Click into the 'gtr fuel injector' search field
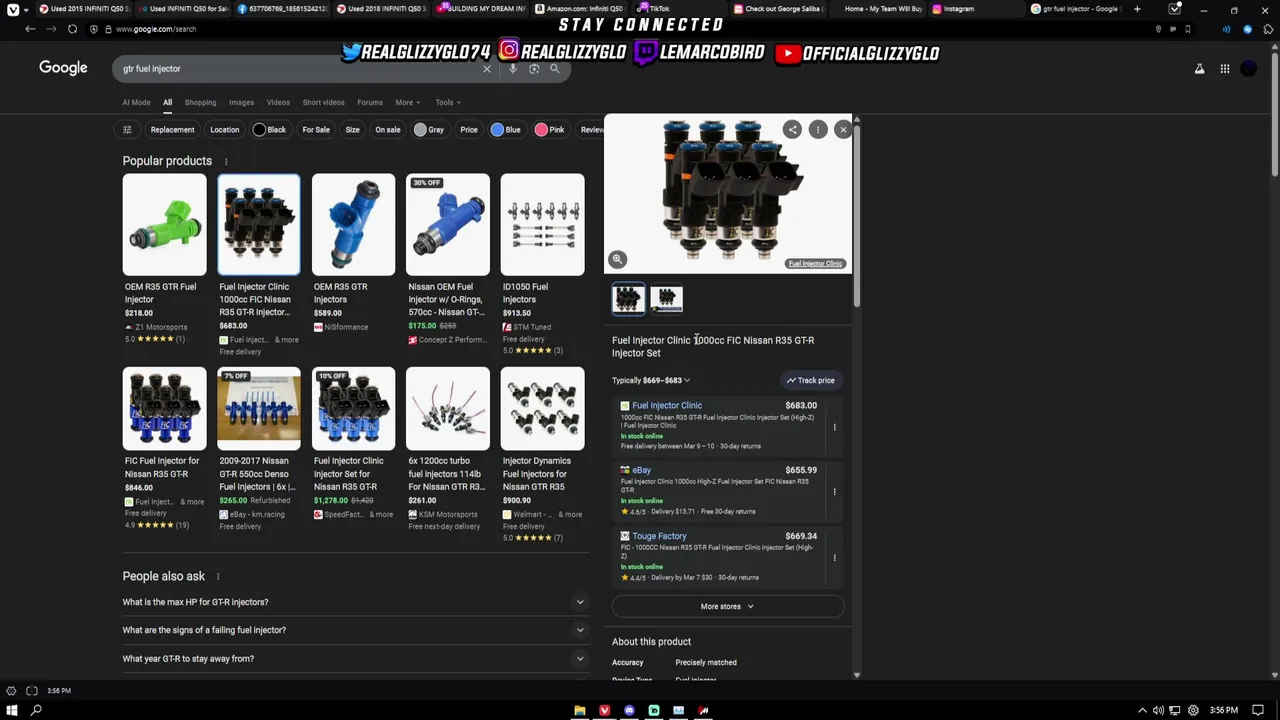Viewport: 1280px width, 720px height. (297, 69)
